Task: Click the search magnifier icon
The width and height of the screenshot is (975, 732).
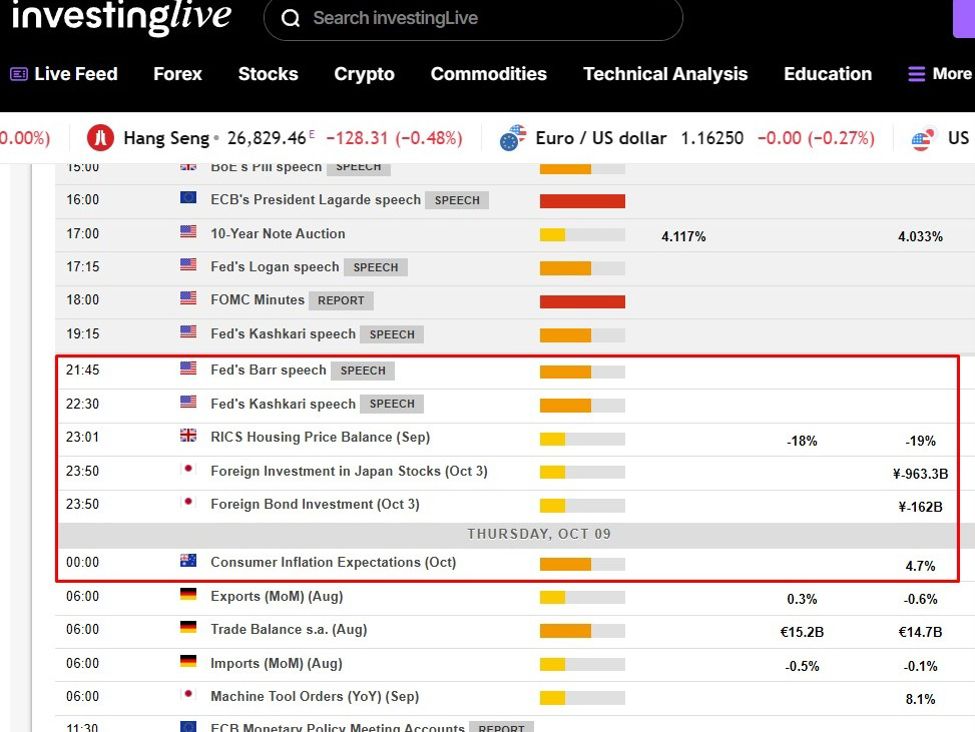Action: click(291, 18)
